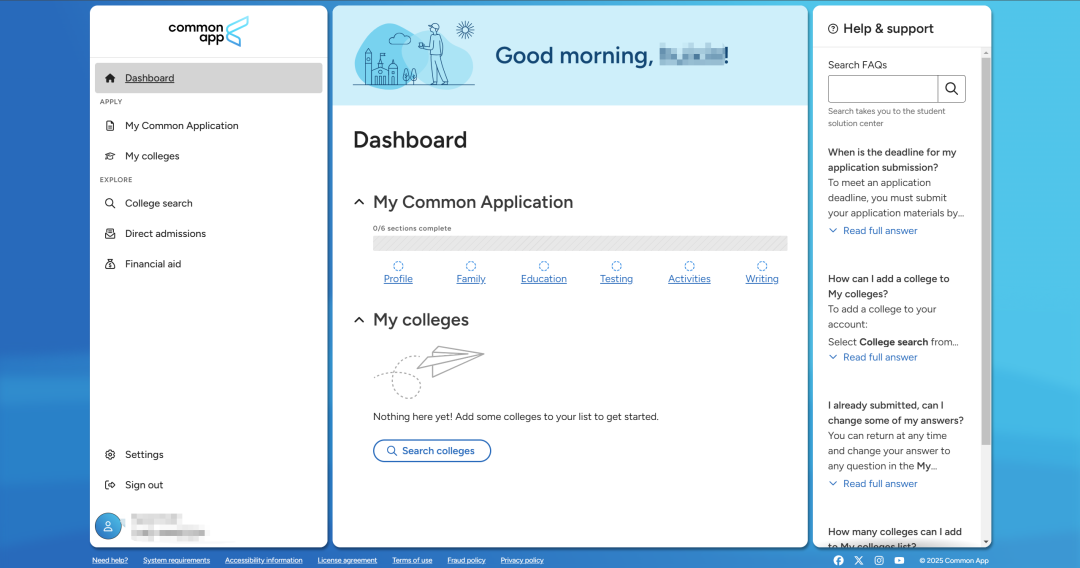Click the Need help? footer link
Viewport: 1080px width, 568px height.
110,560
